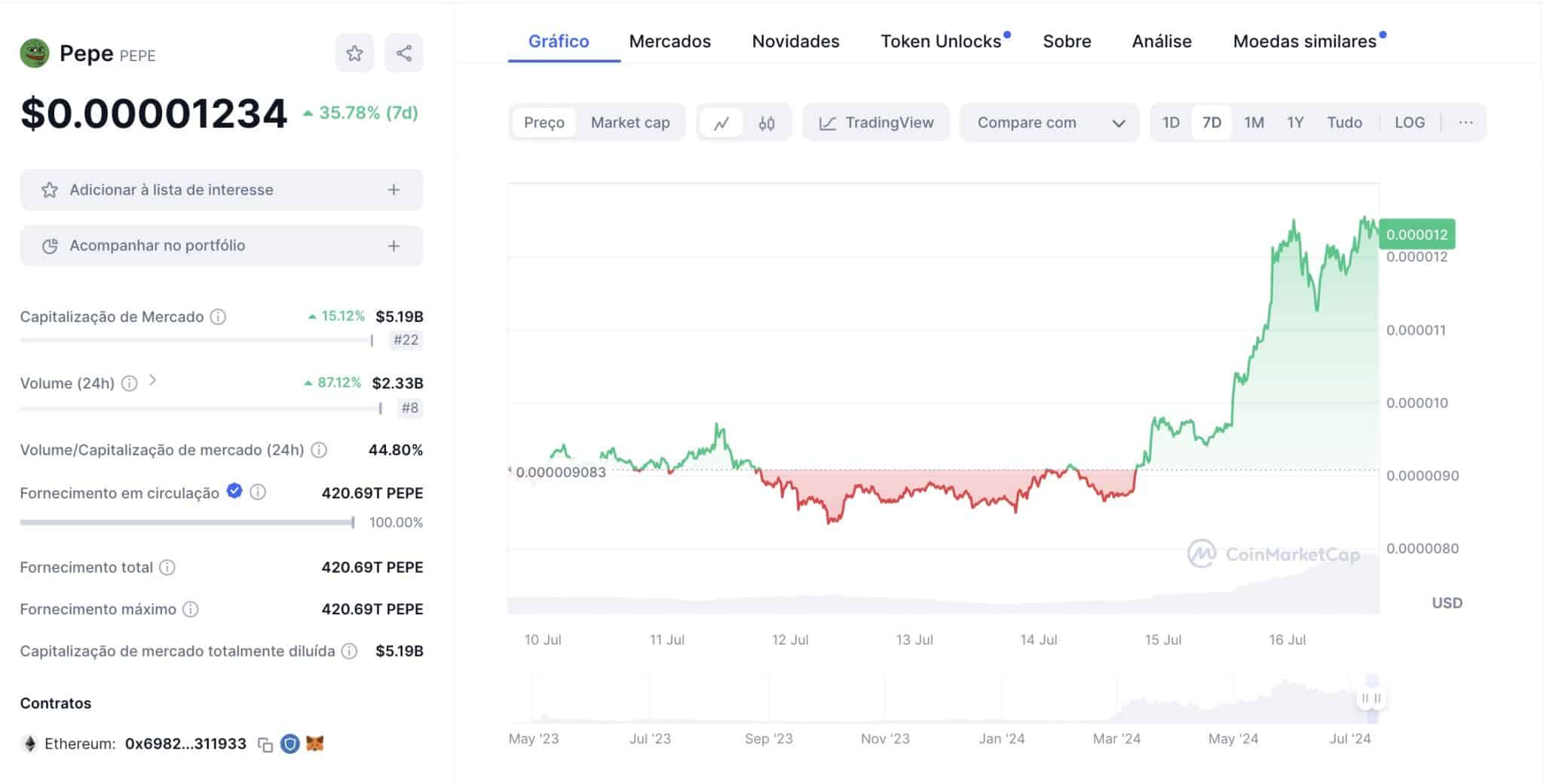
Task: Click the blue shield icon beside contract
Action: (x=289, y=744)
